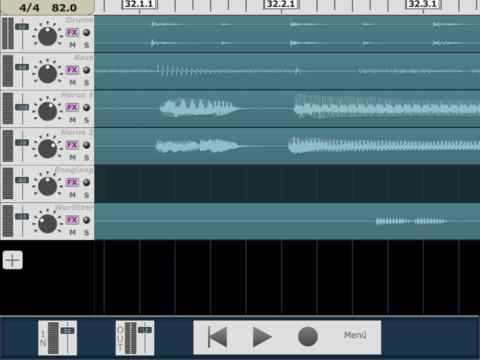Jump to ruler marker 32.2.1
Screen dimensions: 480x360
(x=281, y=4)
